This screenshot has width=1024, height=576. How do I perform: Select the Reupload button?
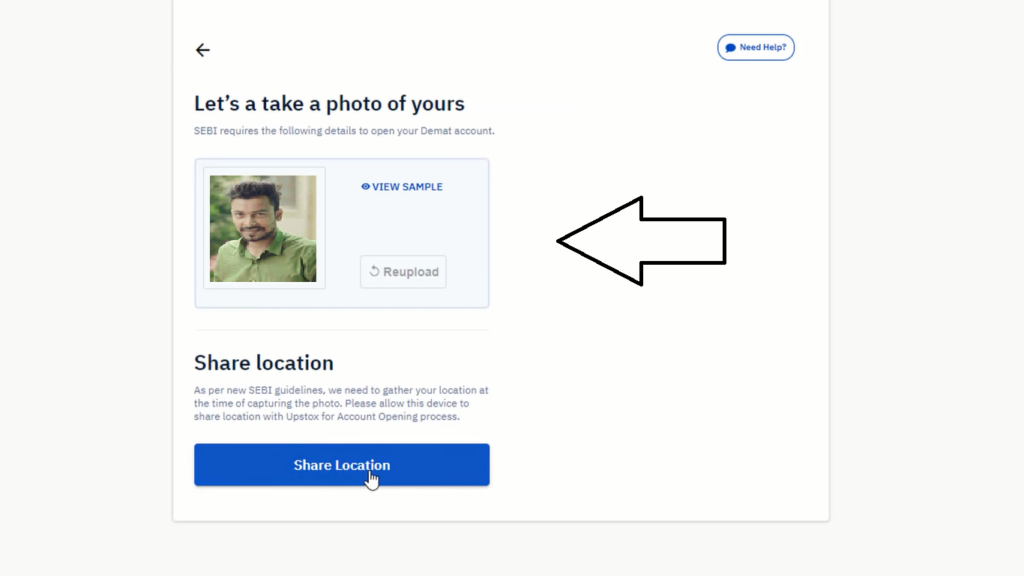[x=403, y=272]
